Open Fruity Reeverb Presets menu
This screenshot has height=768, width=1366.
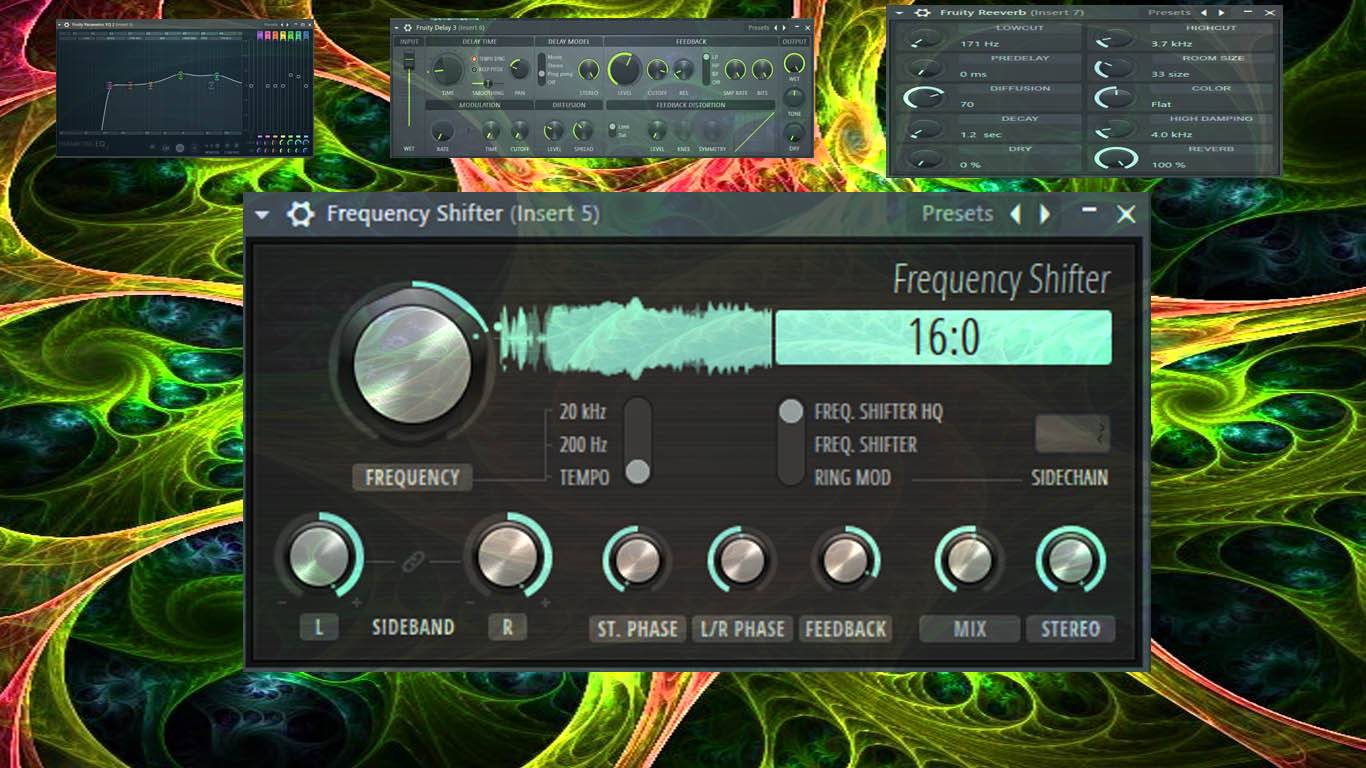point(1169,12)
